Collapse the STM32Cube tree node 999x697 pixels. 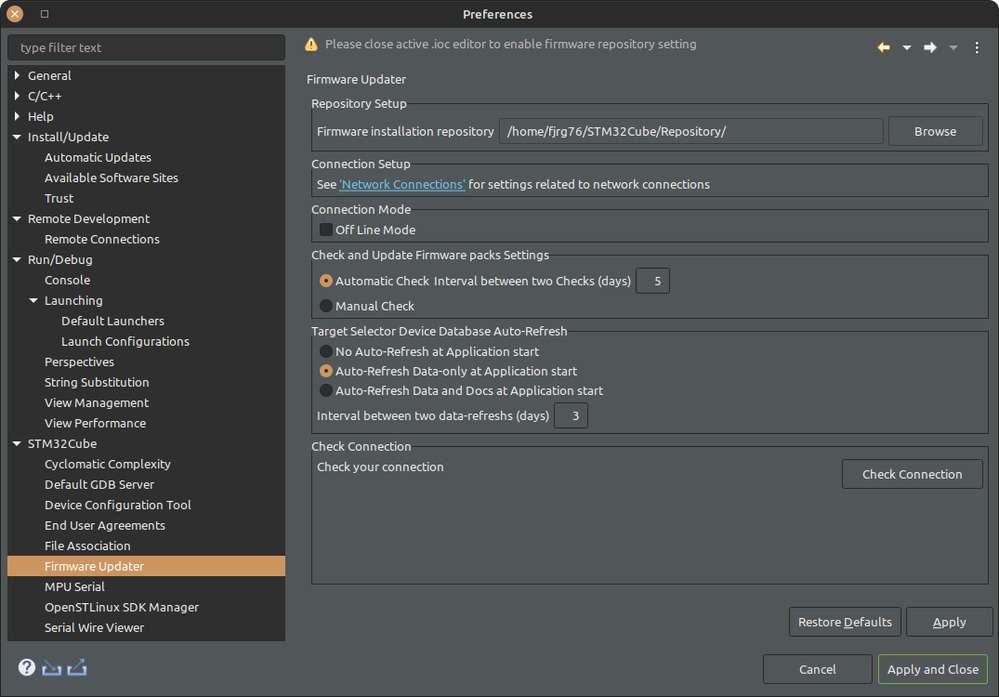[17, 443]
